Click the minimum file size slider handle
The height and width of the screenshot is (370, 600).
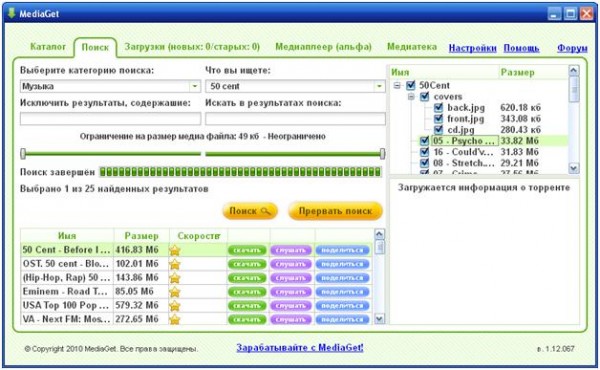coord(23,154)
